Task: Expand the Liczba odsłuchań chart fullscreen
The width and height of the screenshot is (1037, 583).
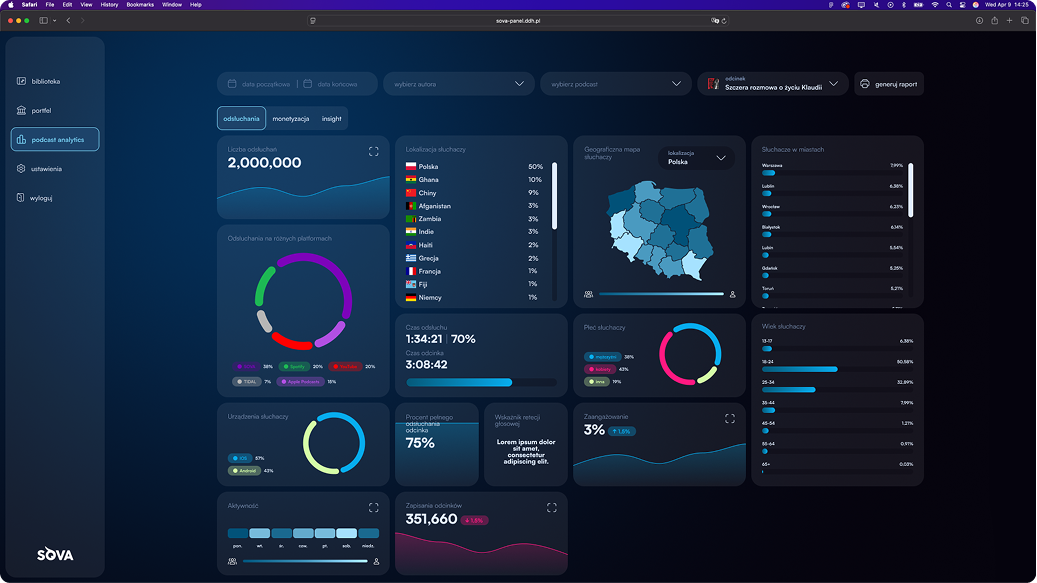Action: [373, 152]
